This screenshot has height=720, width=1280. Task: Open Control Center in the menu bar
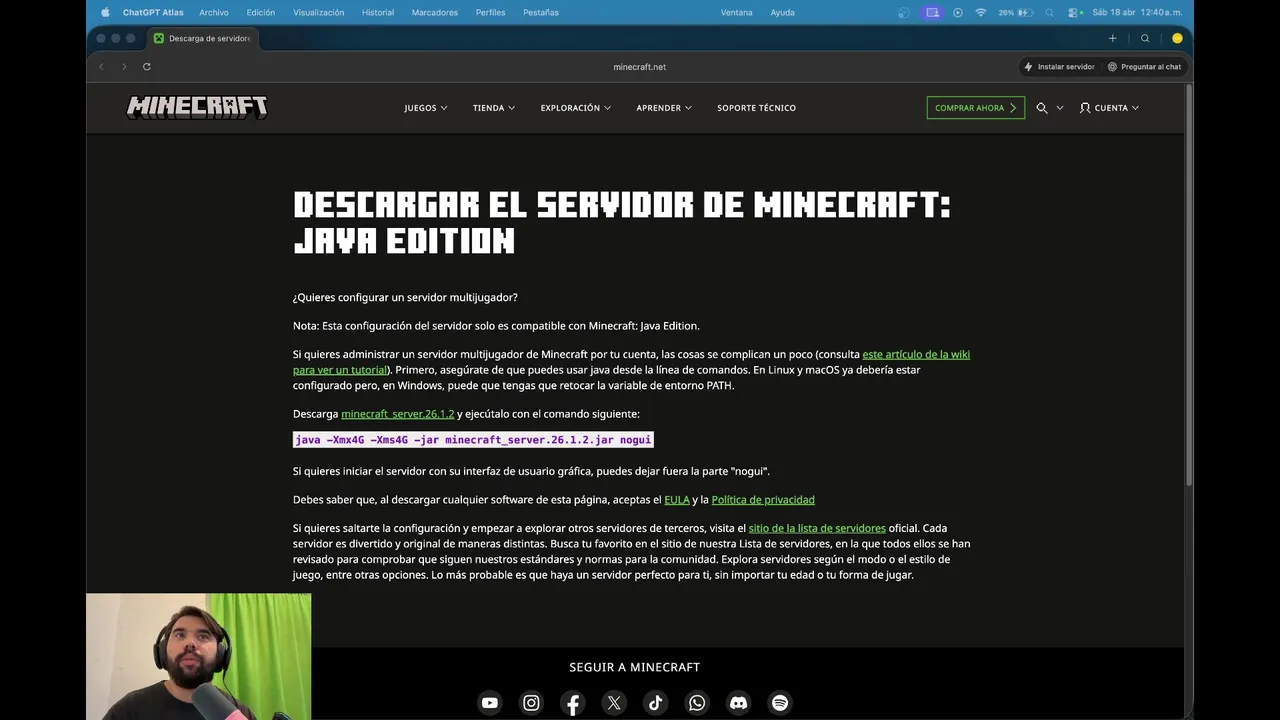coord(1075,12)
